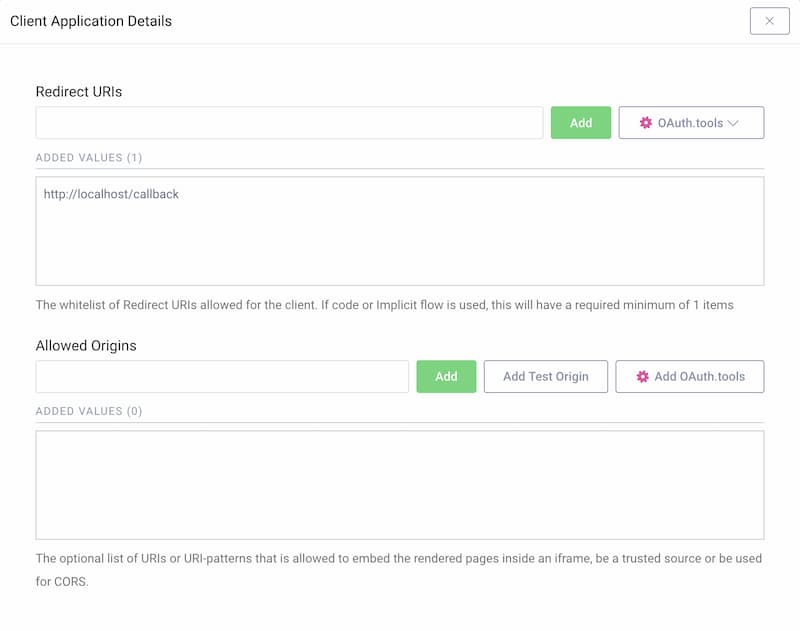Focus the Allowed Origins input field
This screenshot has height=631, width=800.
[222, 377]
